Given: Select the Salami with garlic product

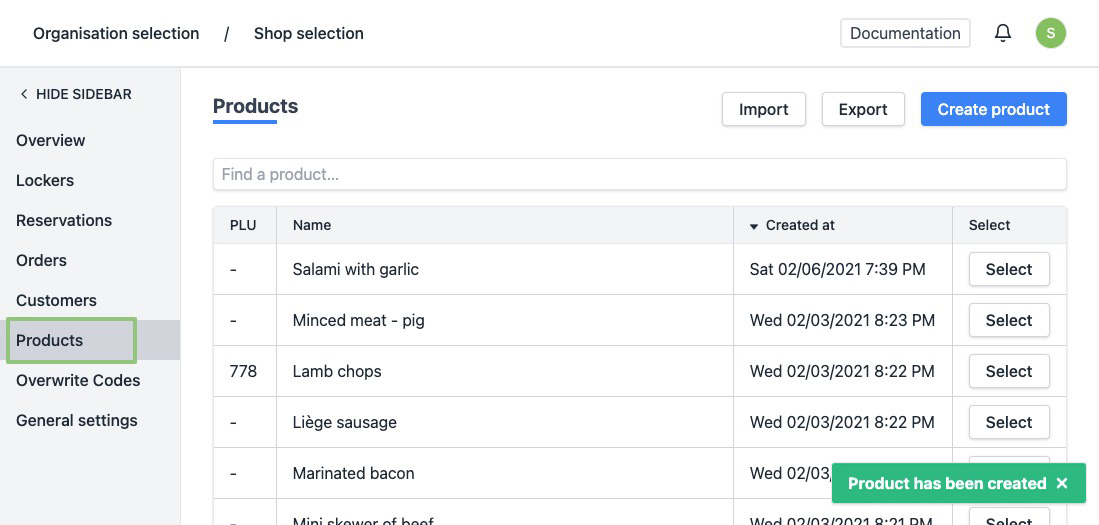Looking at the screenshot, I should tap(1008, 269).
